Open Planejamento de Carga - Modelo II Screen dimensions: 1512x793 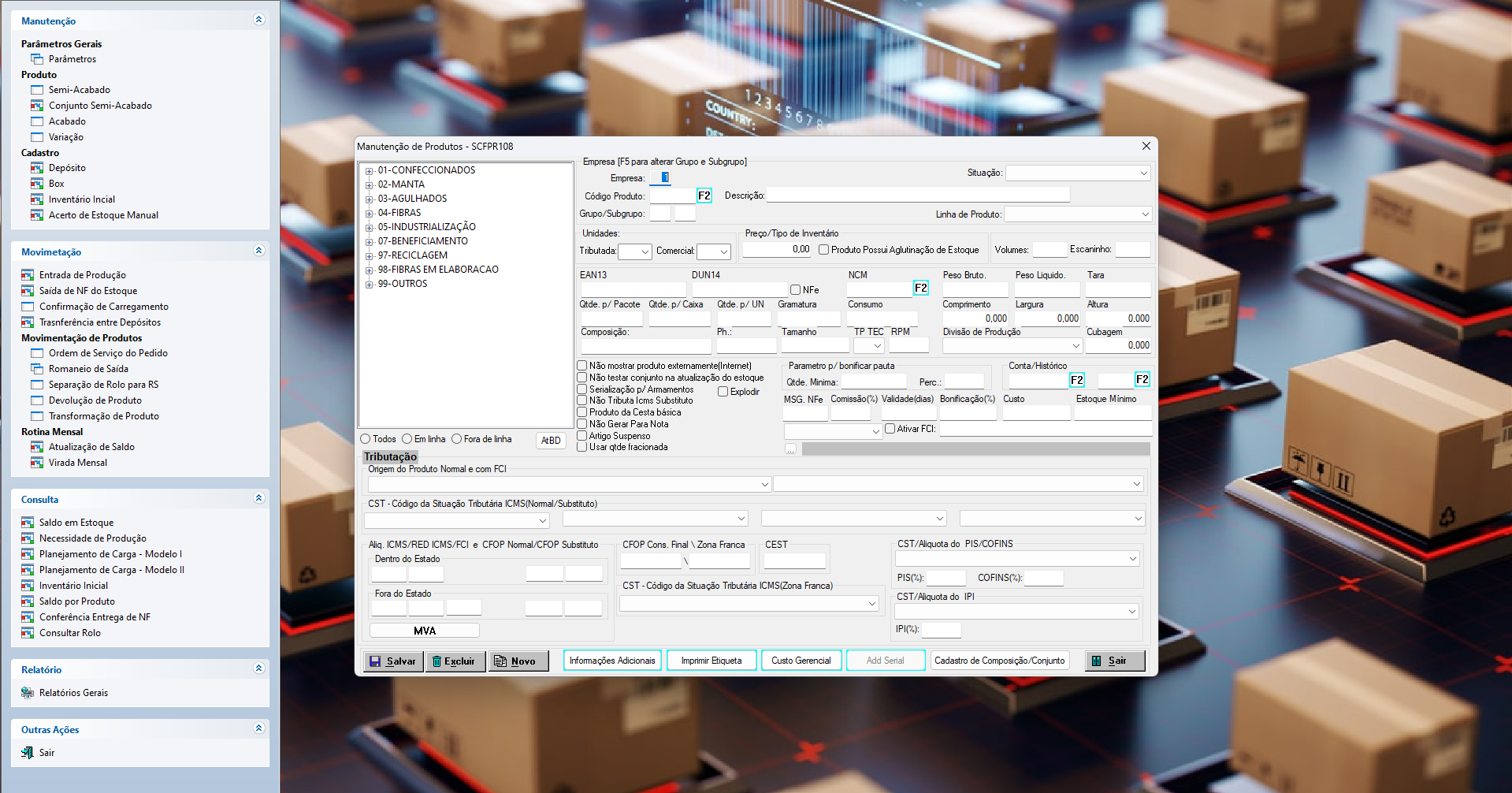(x=112, y=570)
